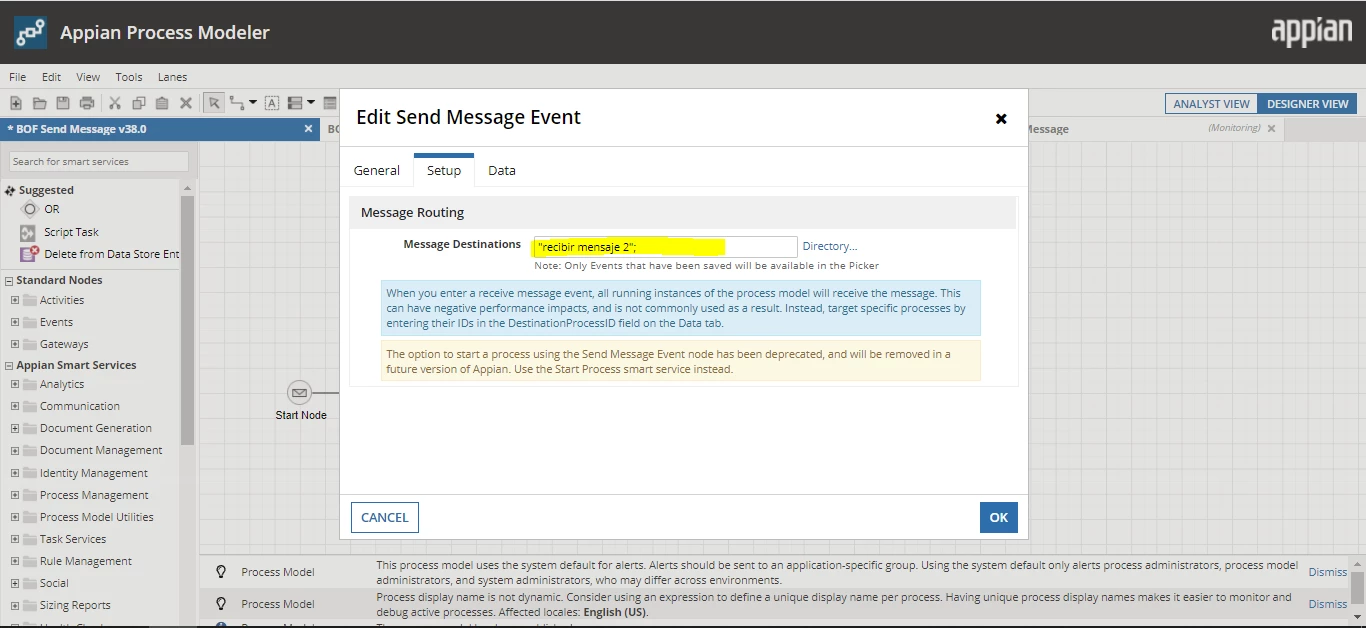Open the File menu
Screen dimensions: 1366x628
(18, 77)
